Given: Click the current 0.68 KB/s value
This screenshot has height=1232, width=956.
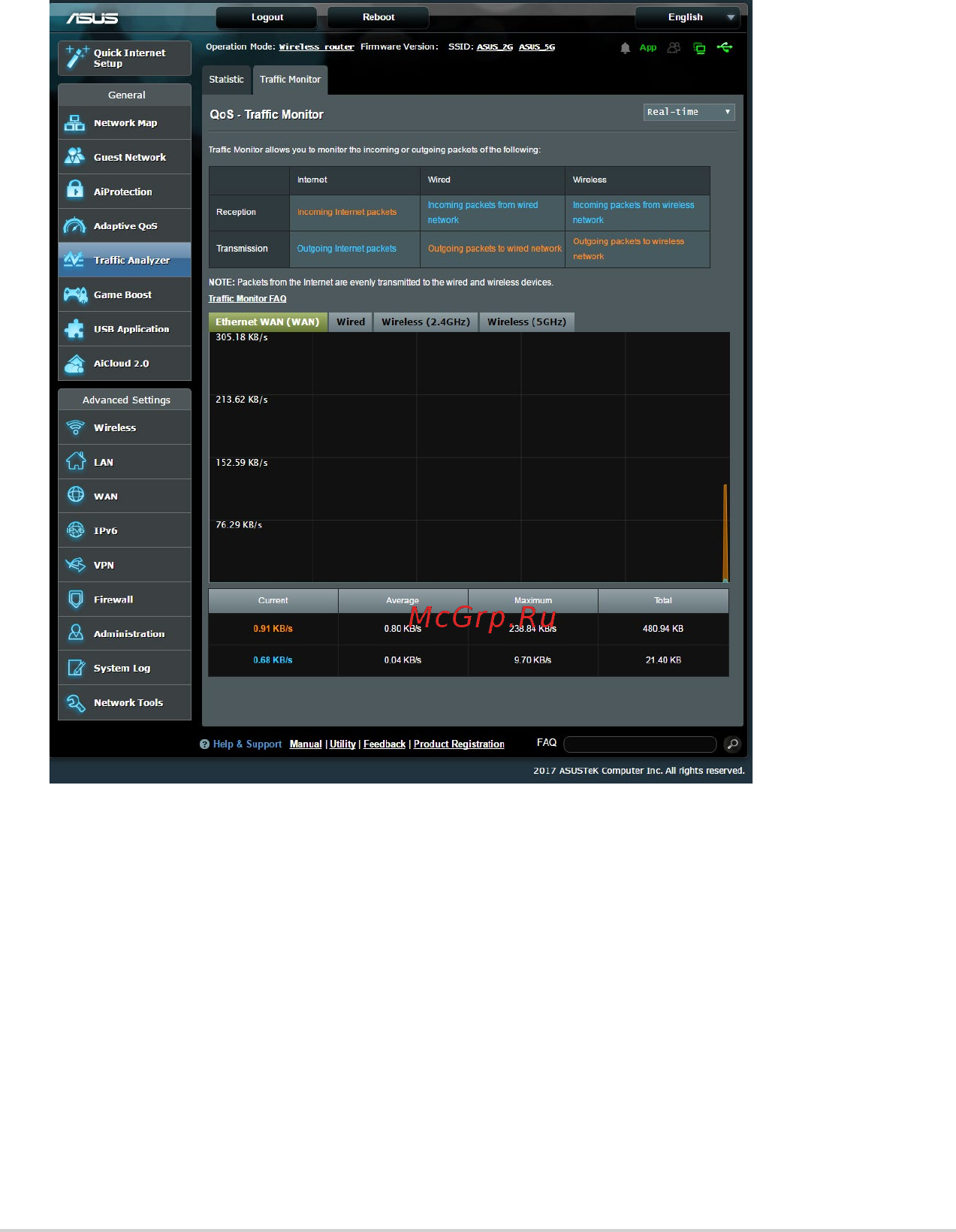Looking at the screenshot, I should pos(273,660).
